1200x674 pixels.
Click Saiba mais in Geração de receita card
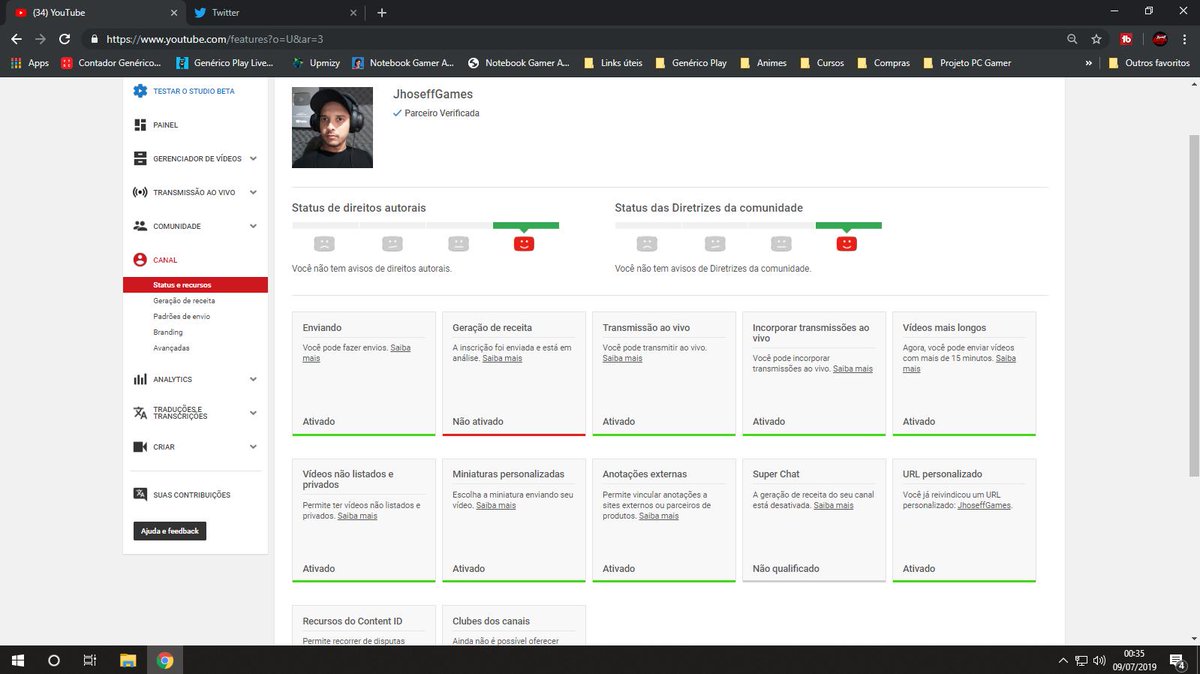[x=502, y=358]
